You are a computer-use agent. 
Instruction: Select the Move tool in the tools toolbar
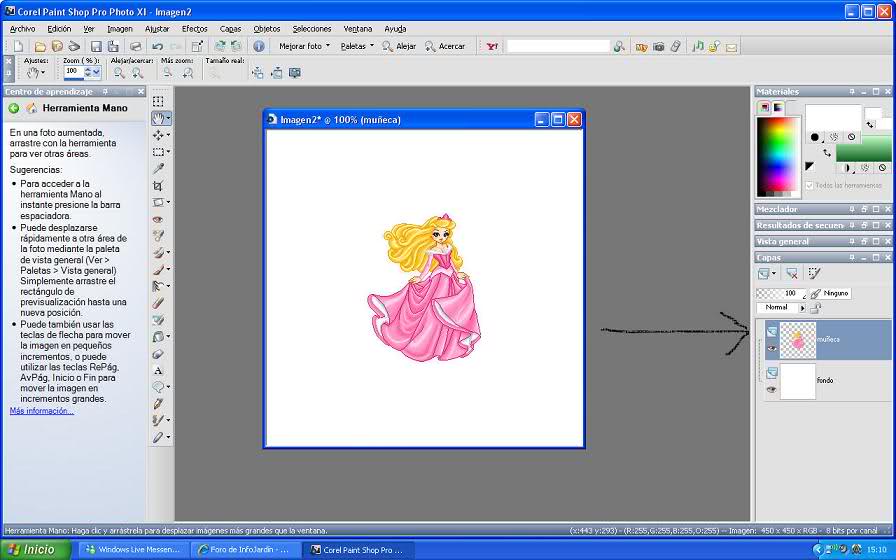158,135
